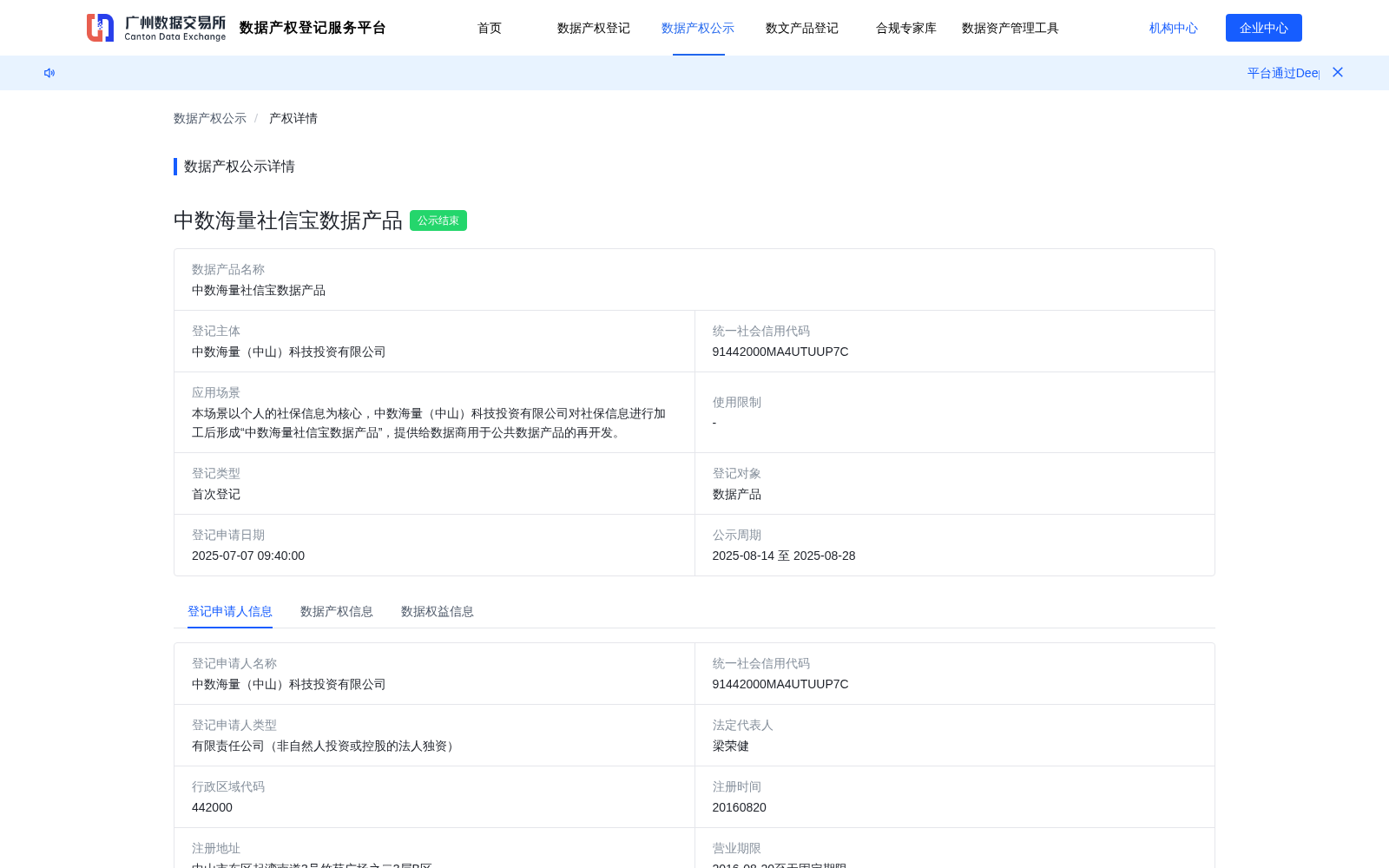Click the 数据产权公示详情 section heading

click(x=240, y=166)
